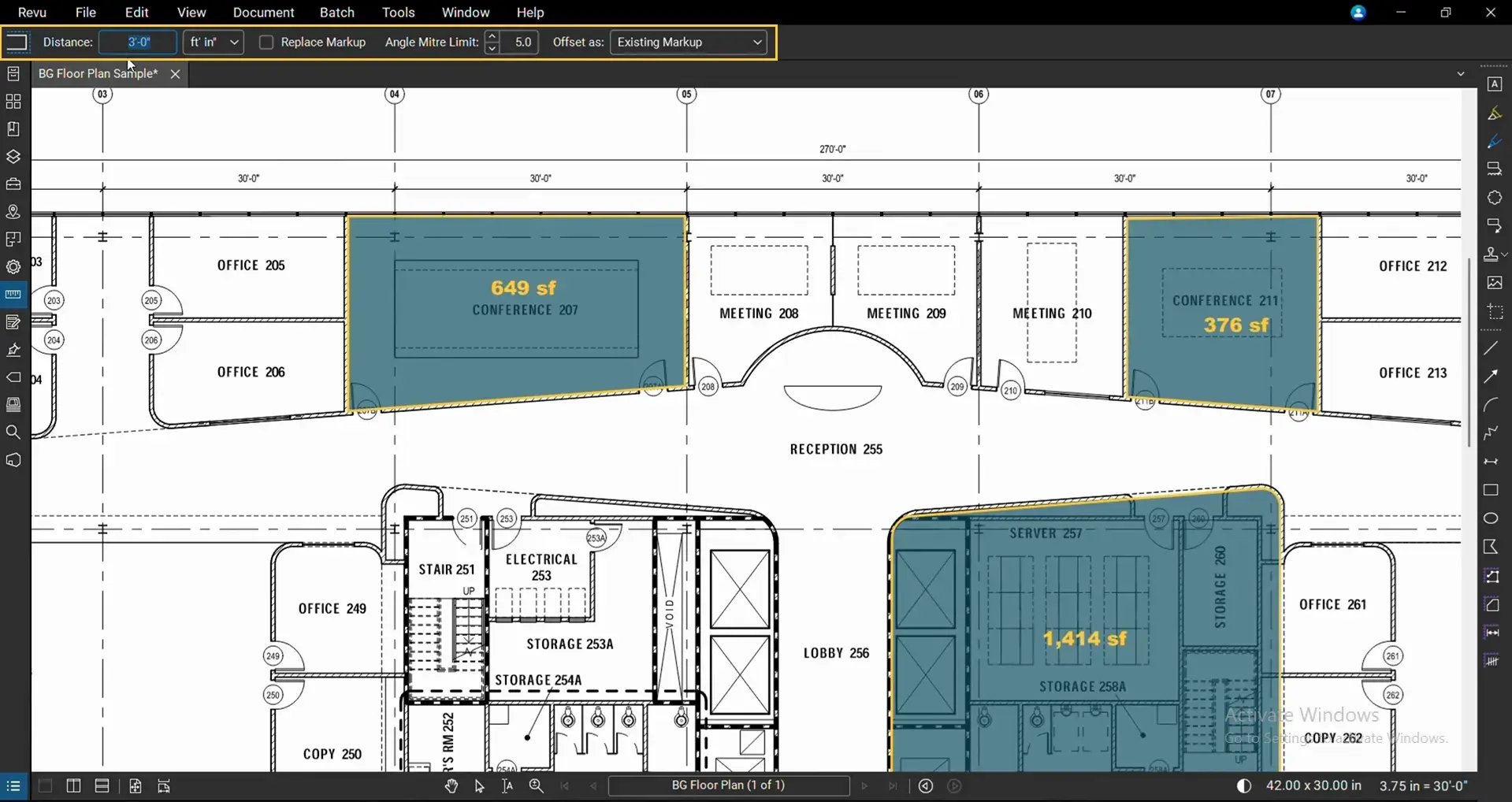Open the Thumbnails panel icon

[x=13, y=102]
